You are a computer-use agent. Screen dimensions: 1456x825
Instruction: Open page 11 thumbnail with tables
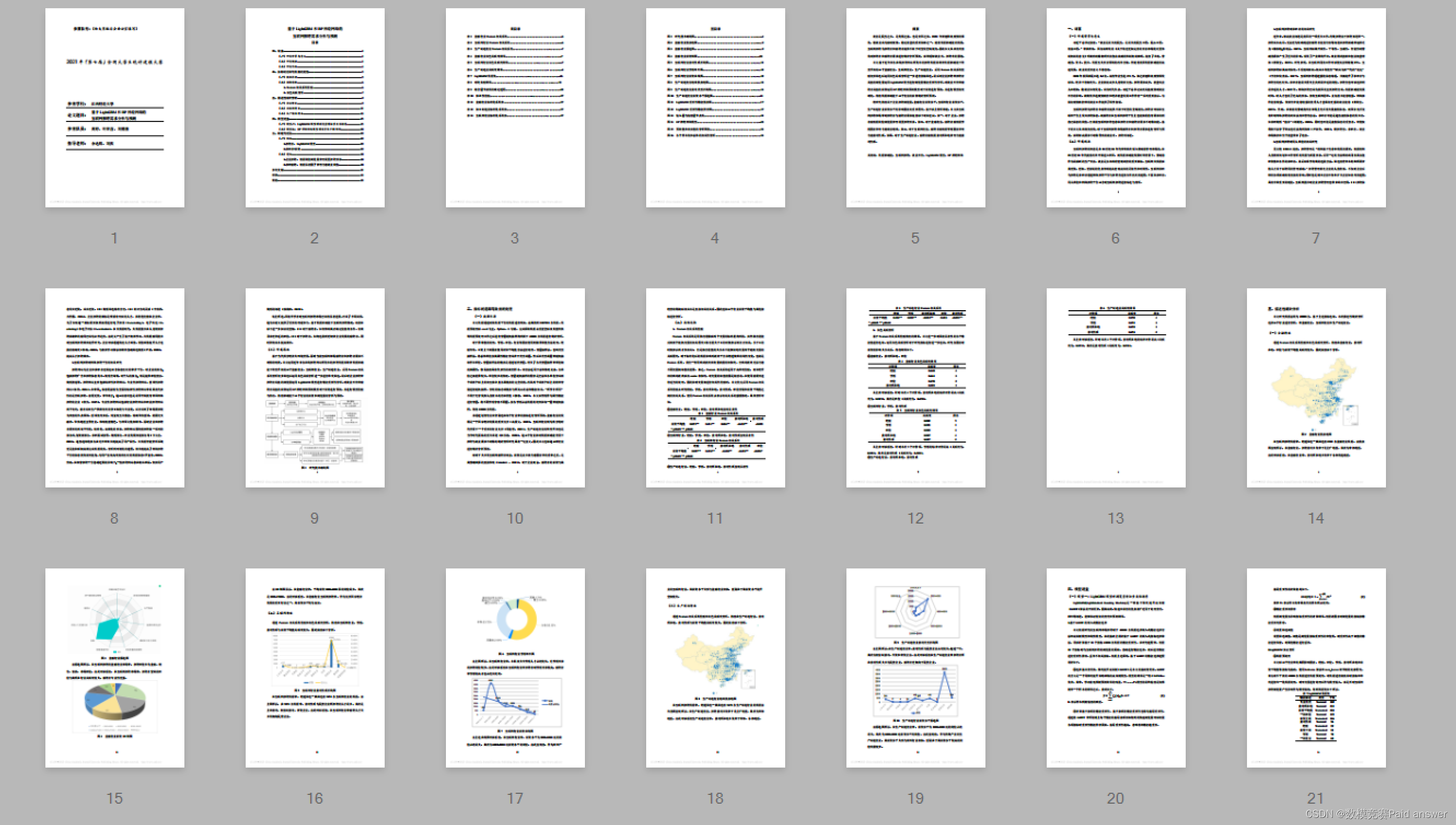pyautogui.click(x=716, y=387)
